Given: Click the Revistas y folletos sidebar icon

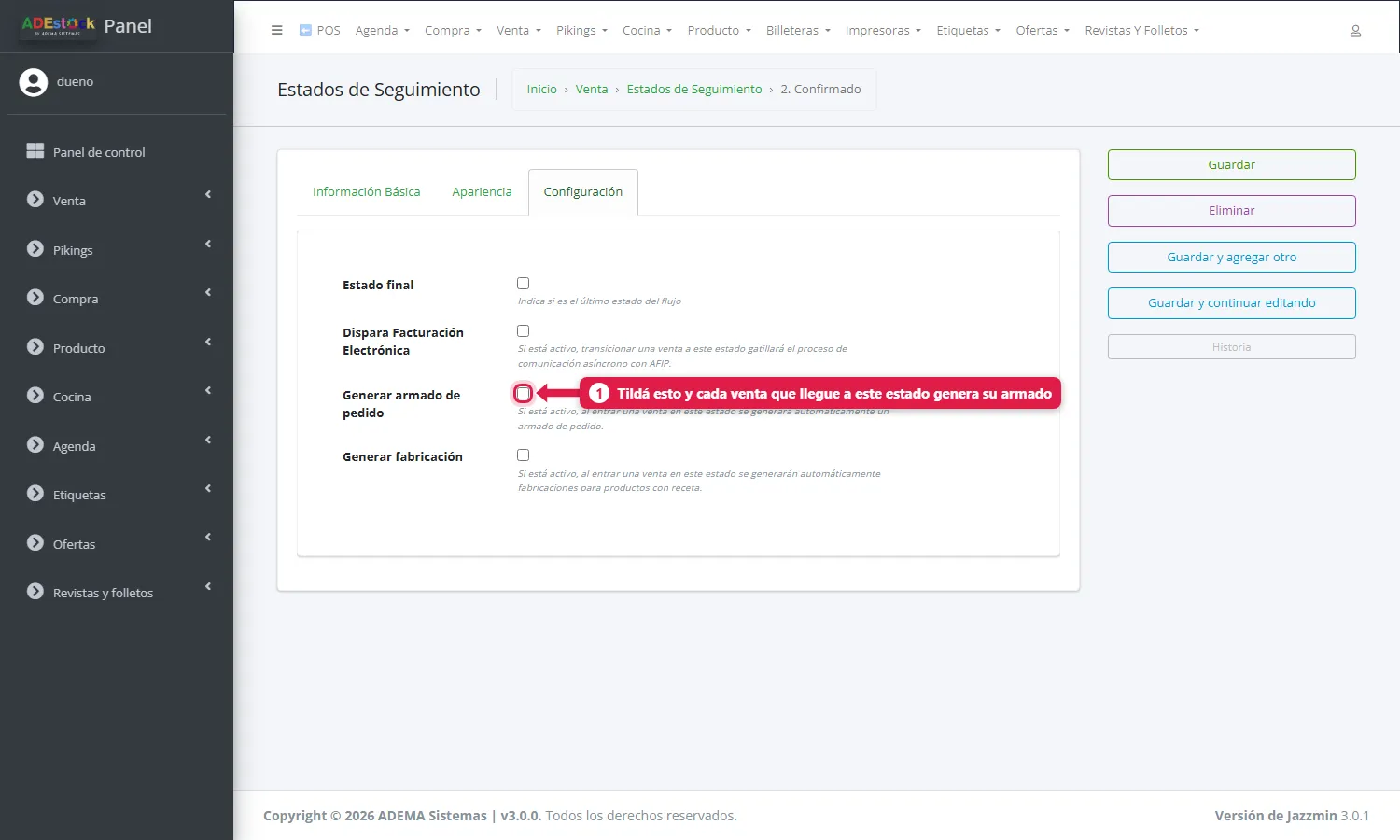Looking at the screenshot, I should (x=35, y=592).
